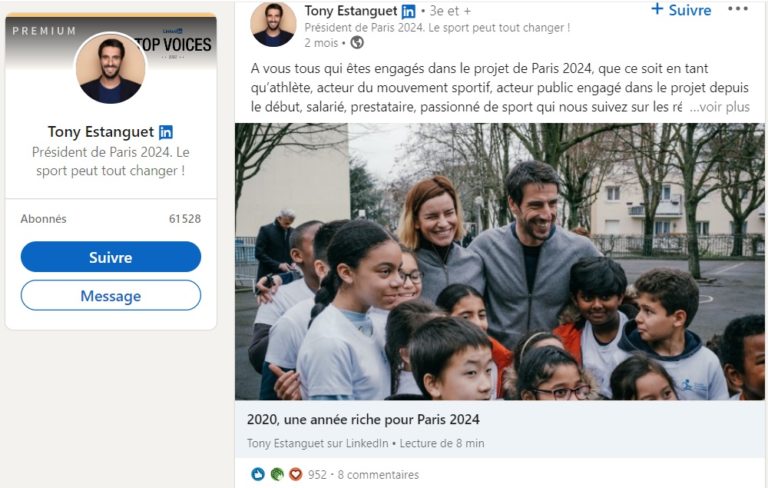View the 8 commentaires link
This screenshot has height=488, width=768.
pos(378,475)
